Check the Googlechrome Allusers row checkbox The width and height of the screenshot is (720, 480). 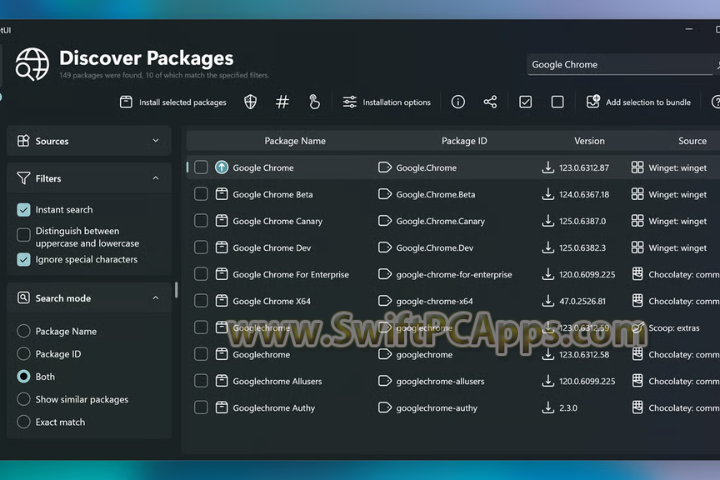click(x=201, y=381)
